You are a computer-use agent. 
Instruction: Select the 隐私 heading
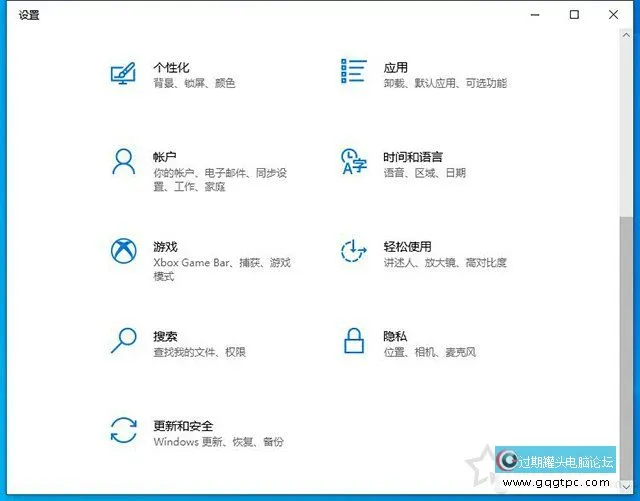click(x=395, y=336)
